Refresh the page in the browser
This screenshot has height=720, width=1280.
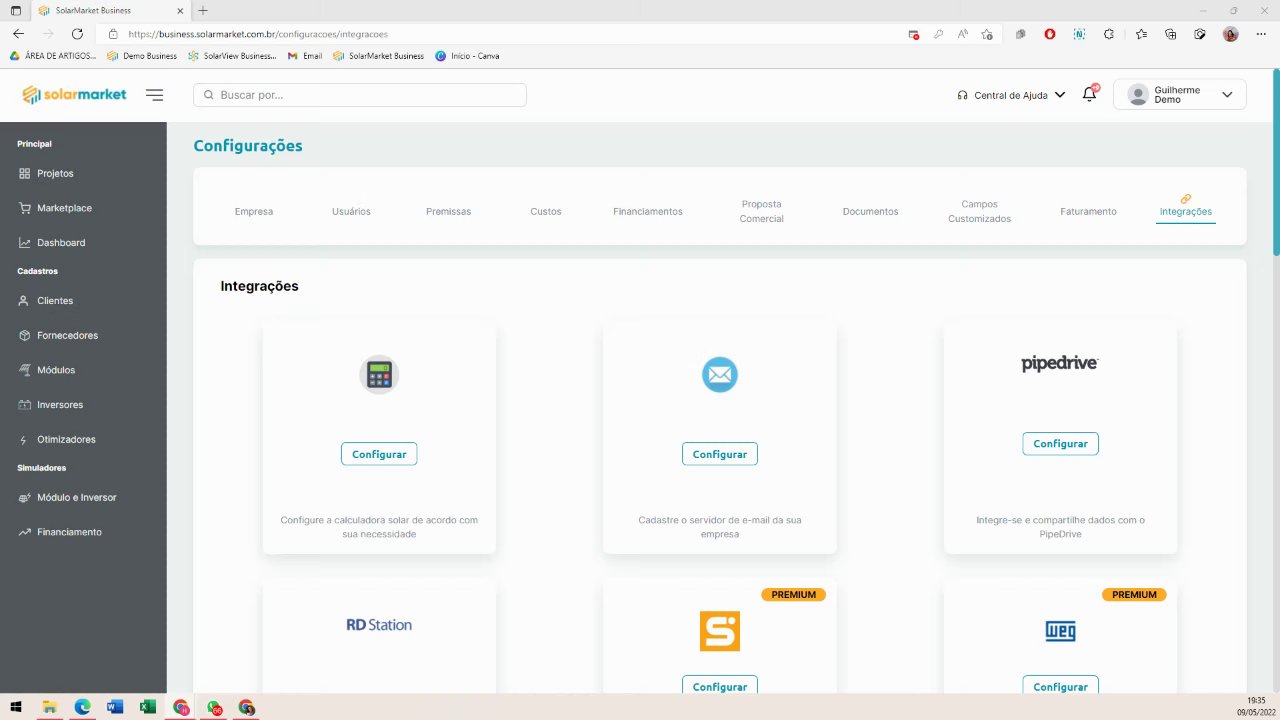pos(77,34)
